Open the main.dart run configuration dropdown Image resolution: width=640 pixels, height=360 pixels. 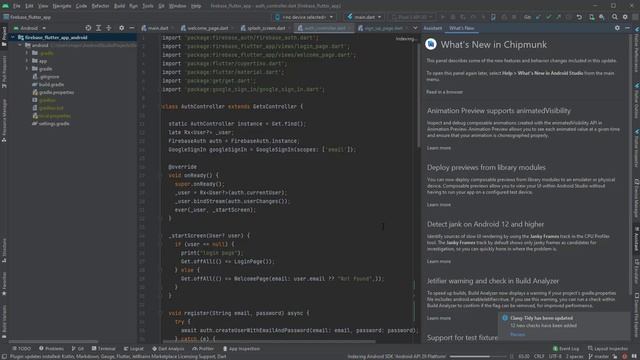[364, 17]
